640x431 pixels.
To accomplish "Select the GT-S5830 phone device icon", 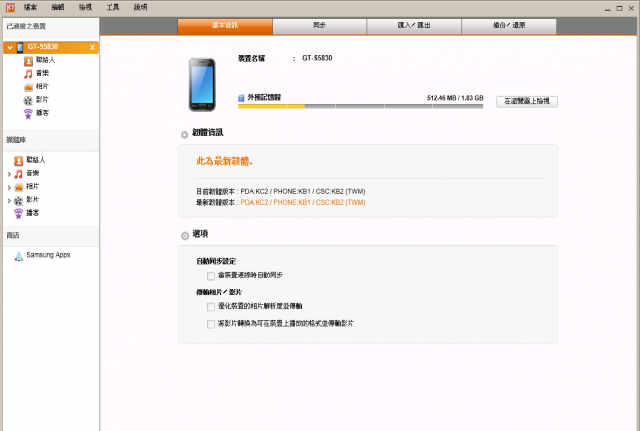I will tap(20, 47).
